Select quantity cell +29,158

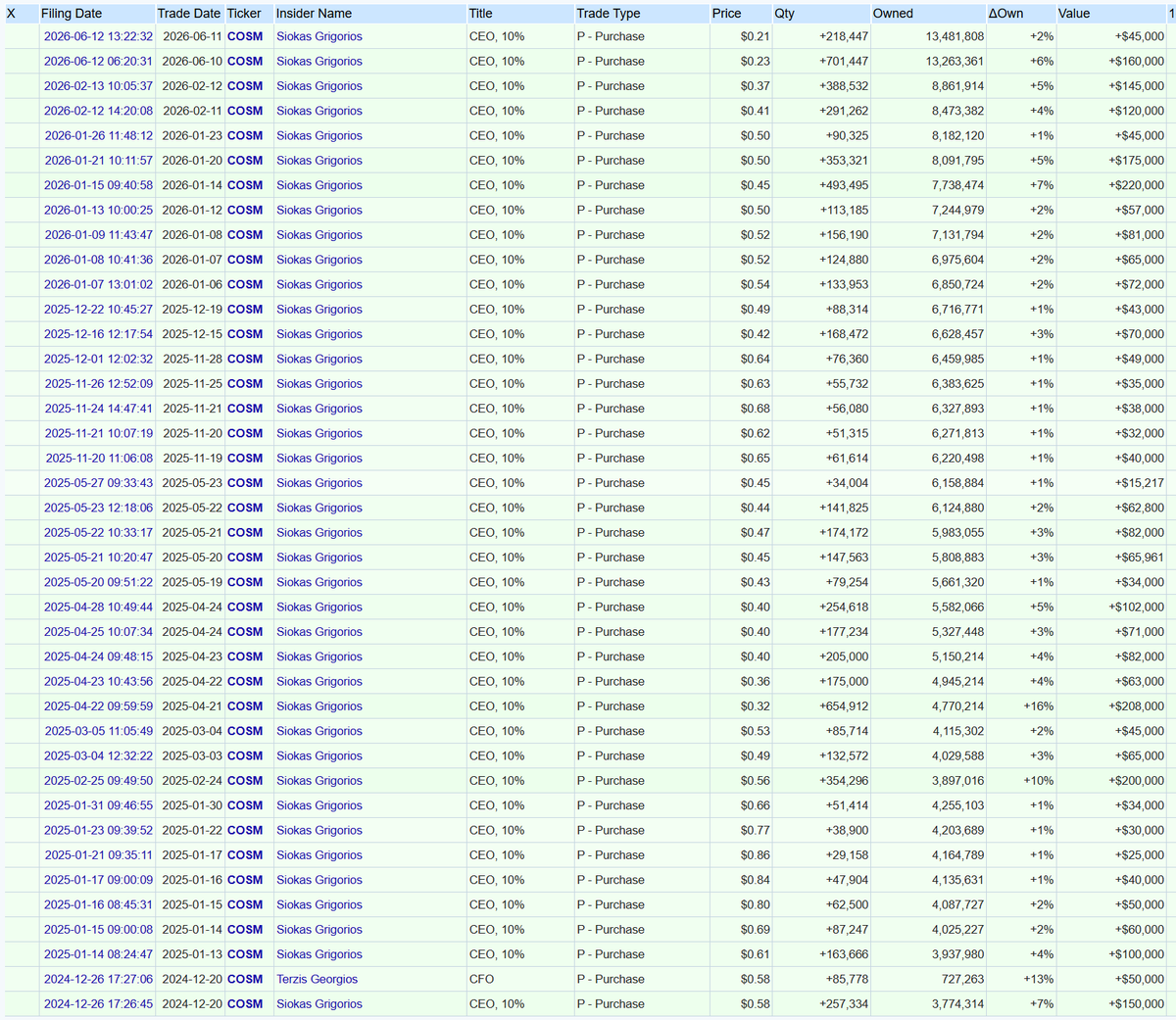pyautogui.click(x=847, y=855)
